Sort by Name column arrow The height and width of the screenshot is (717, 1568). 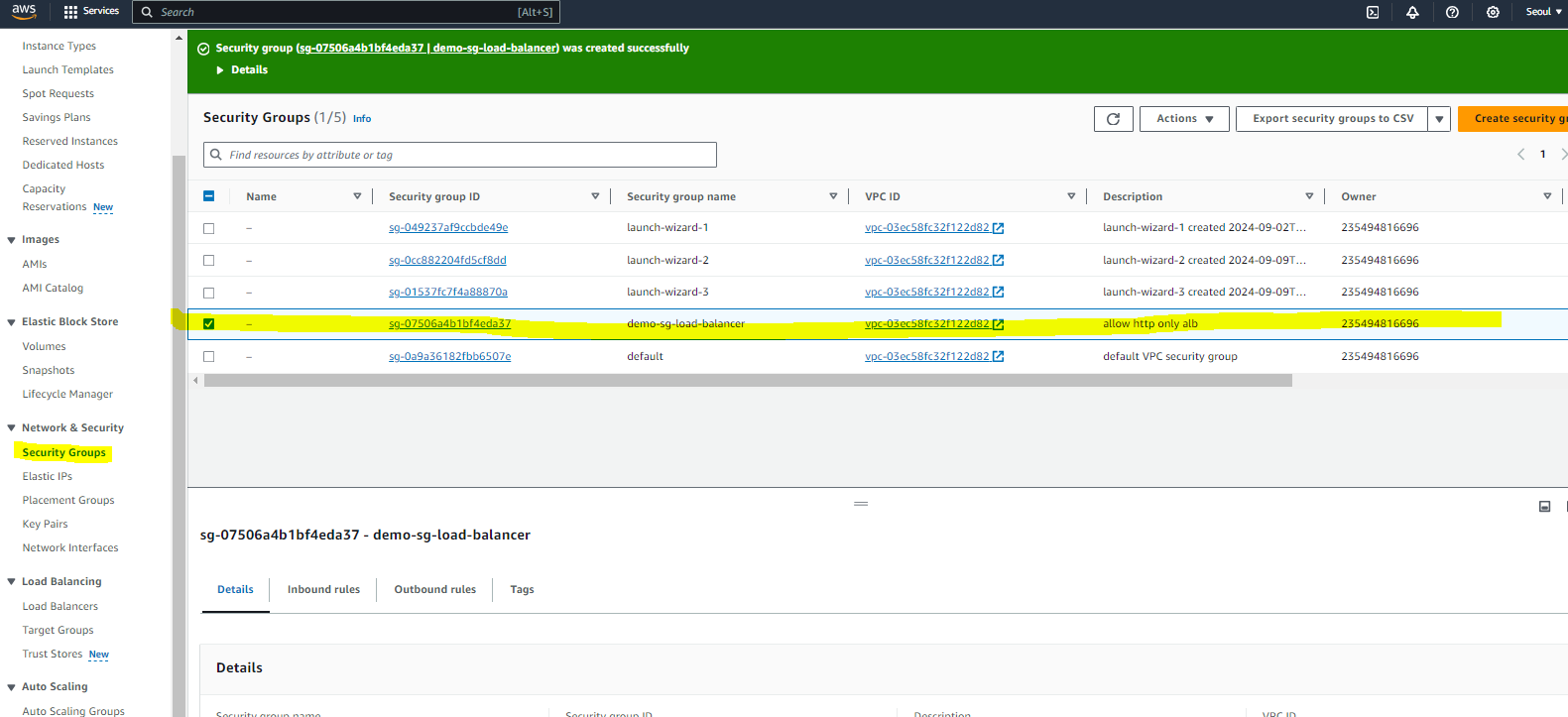[357, 196]
